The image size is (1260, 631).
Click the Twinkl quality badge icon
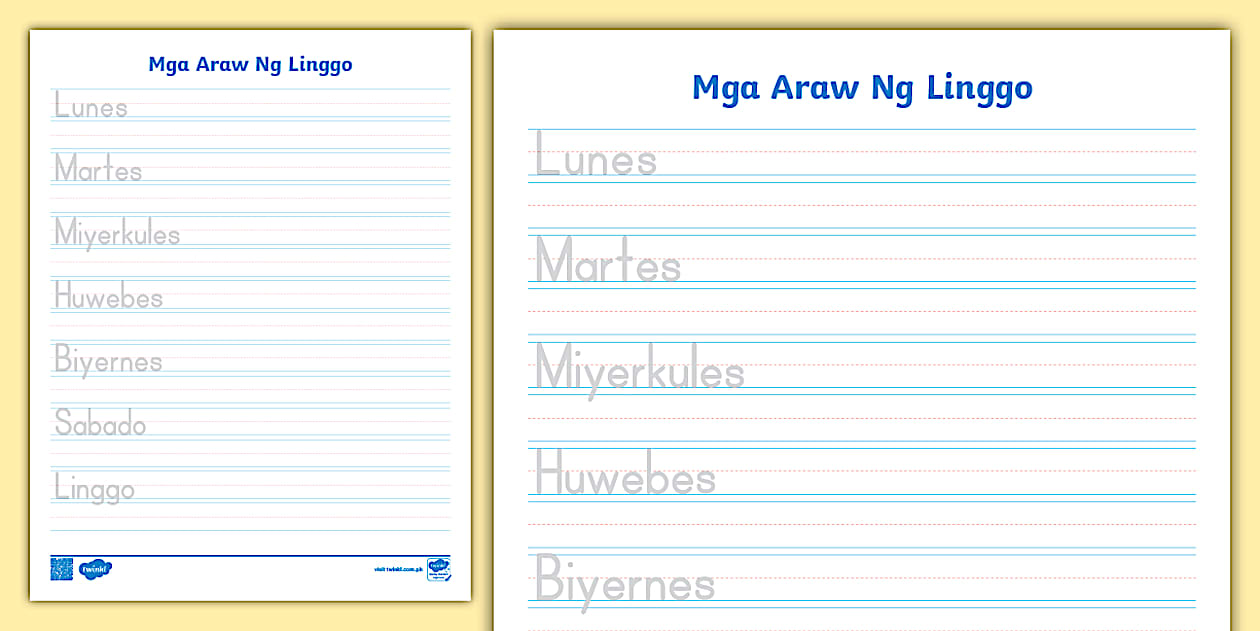point(438,570)
